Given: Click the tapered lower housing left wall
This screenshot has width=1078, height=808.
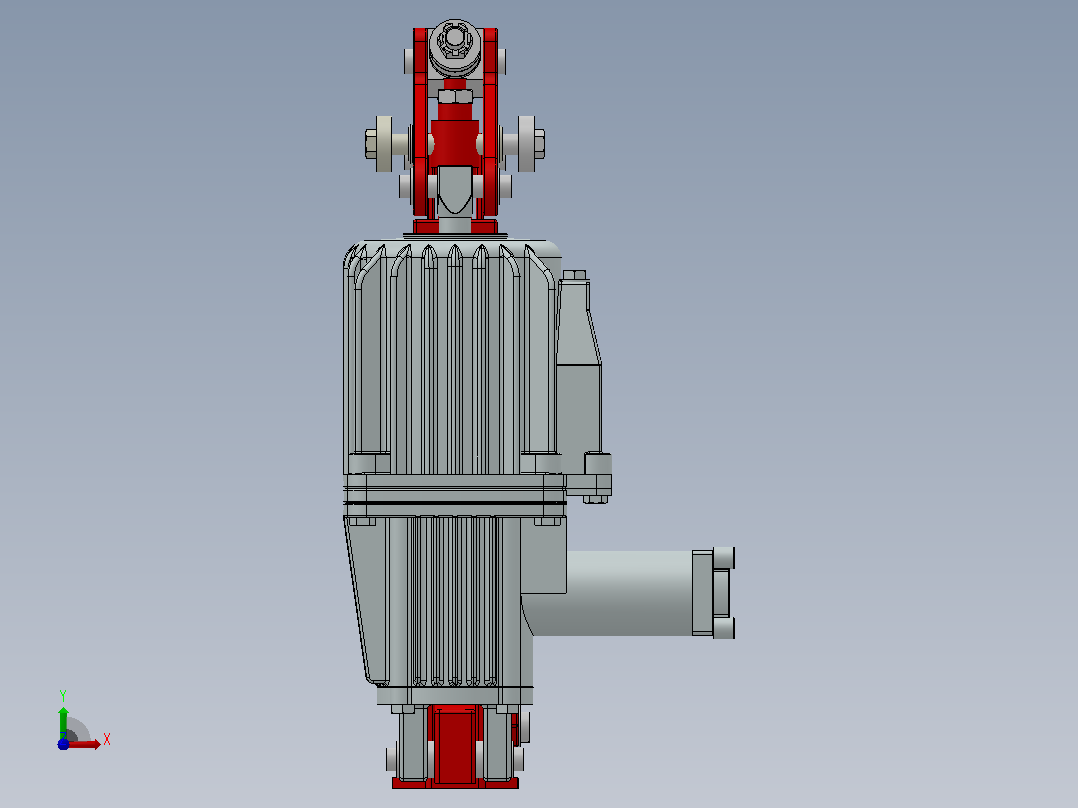Looking at the screenshot, I should pyautogui.click(x=364, y=598).
